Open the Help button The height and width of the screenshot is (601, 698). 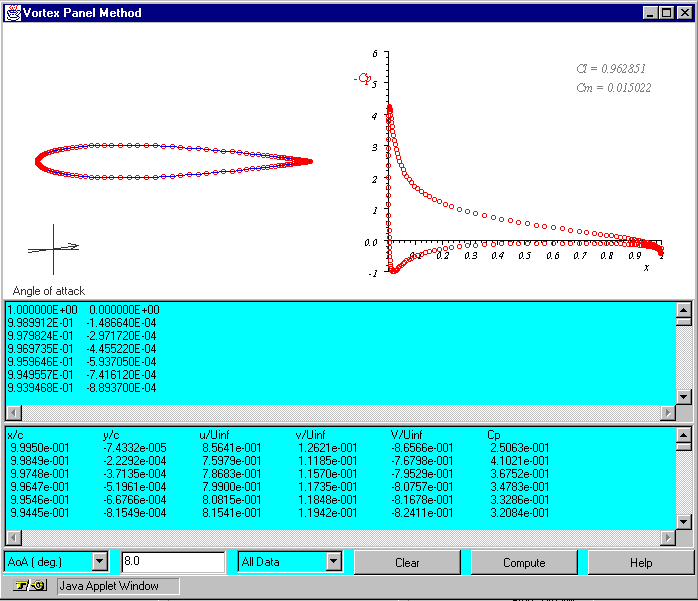[641, 563]
